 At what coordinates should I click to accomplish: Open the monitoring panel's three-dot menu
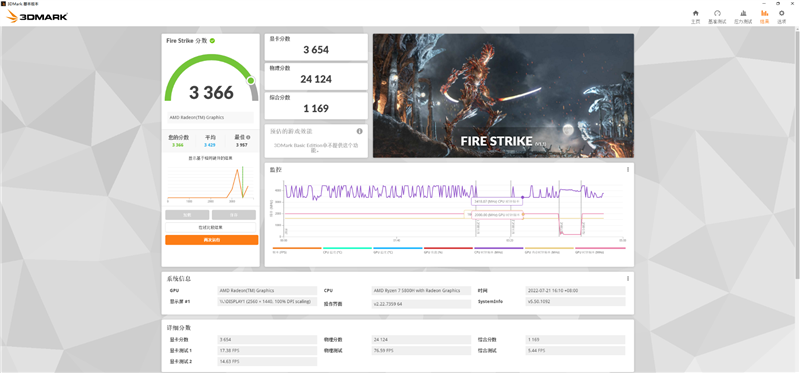[x=628, y=169]
